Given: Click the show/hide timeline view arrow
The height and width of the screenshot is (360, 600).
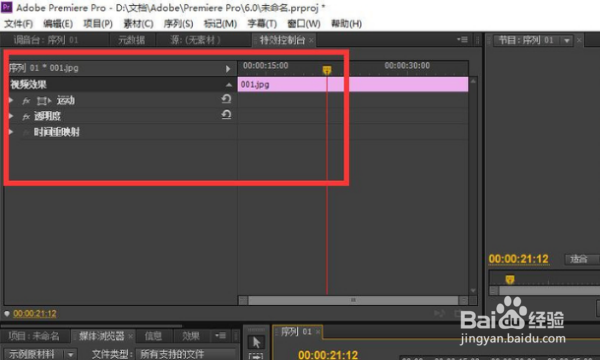Looking at the screenshot, I should pos(228,69).
